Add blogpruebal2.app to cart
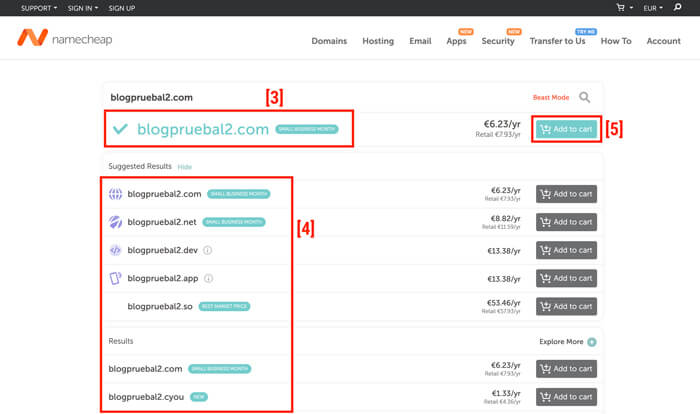The height and width of the screenshot is (414, 700). pos(567,278)
